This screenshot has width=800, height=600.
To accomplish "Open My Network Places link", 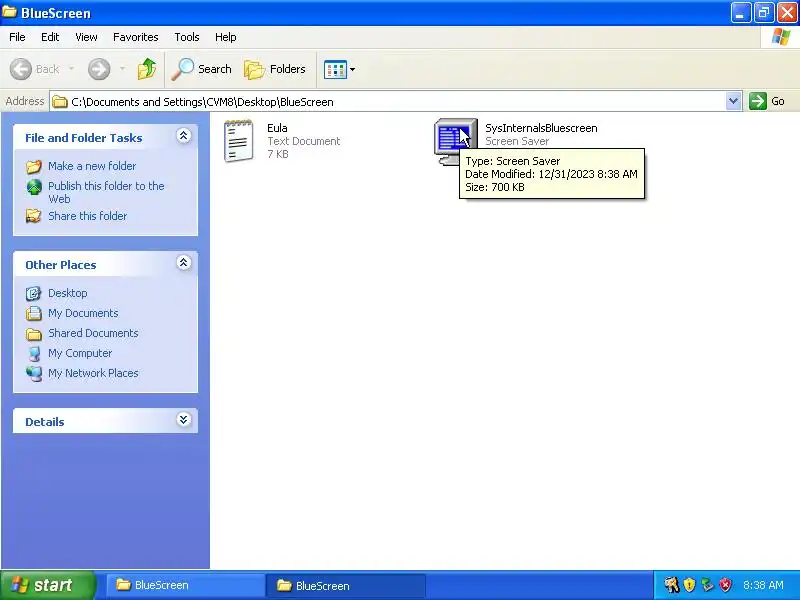I will [93, 373].
